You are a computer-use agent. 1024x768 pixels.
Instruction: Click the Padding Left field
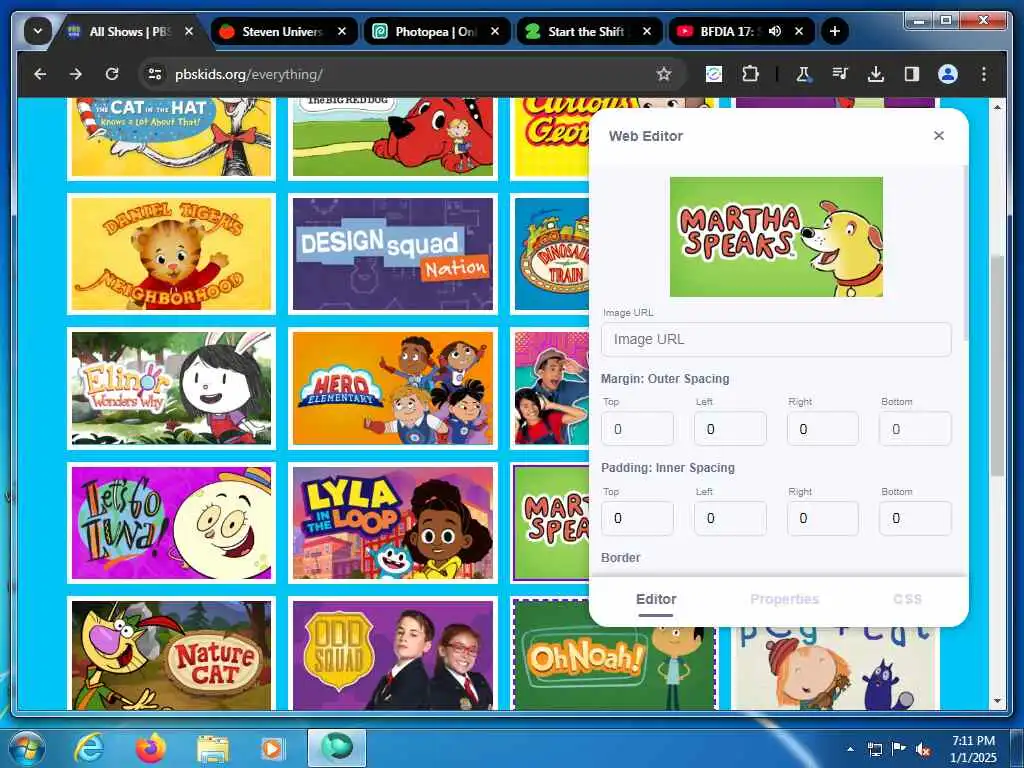point(730,519)
